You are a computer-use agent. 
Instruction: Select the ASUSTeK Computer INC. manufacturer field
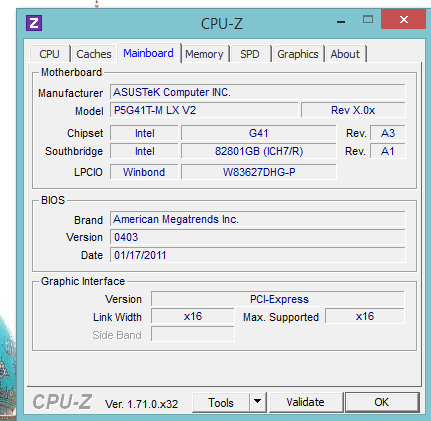tap(258, 92)
